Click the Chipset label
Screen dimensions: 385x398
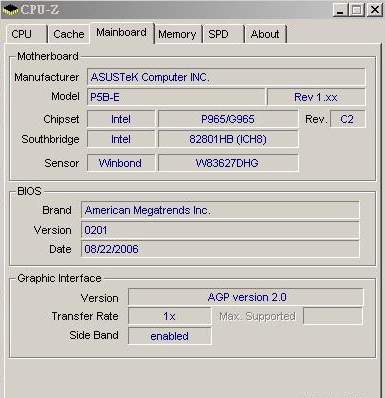click(61, 119)
